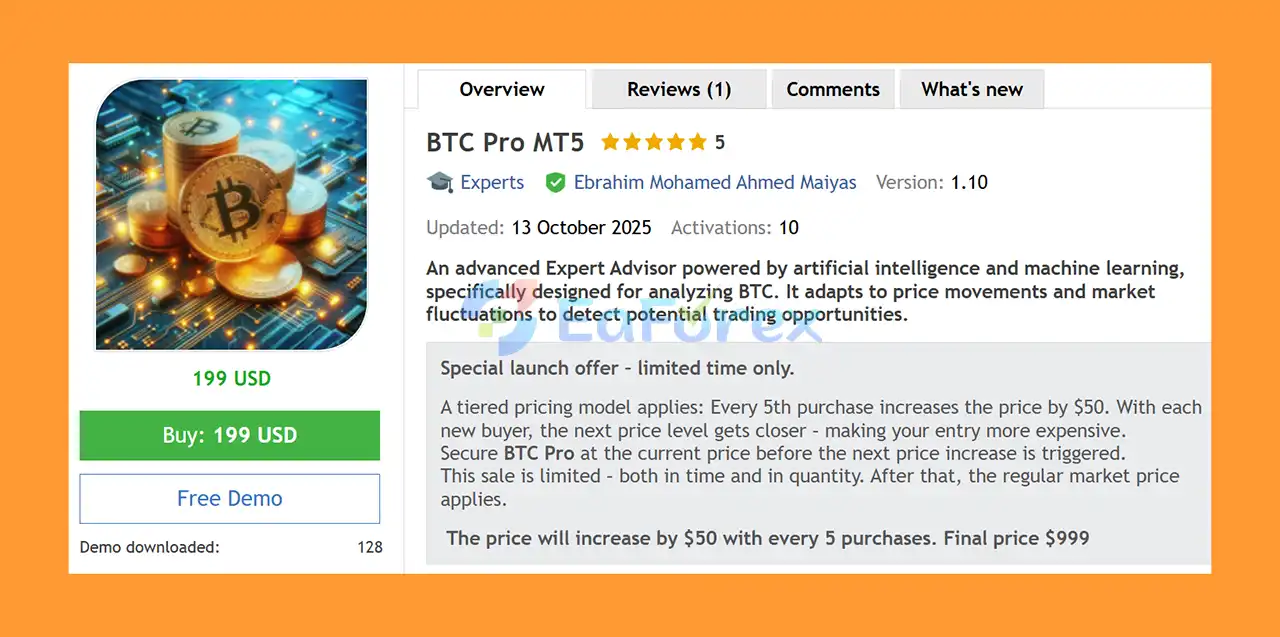Visit author Ebrahim Mohamed Ahmed Maiyas profile

(715, 182)
